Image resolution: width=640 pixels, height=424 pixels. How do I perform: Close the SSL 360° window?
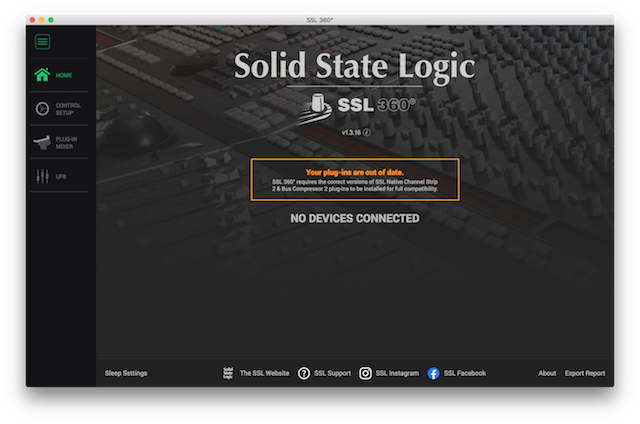pos(33,20)
